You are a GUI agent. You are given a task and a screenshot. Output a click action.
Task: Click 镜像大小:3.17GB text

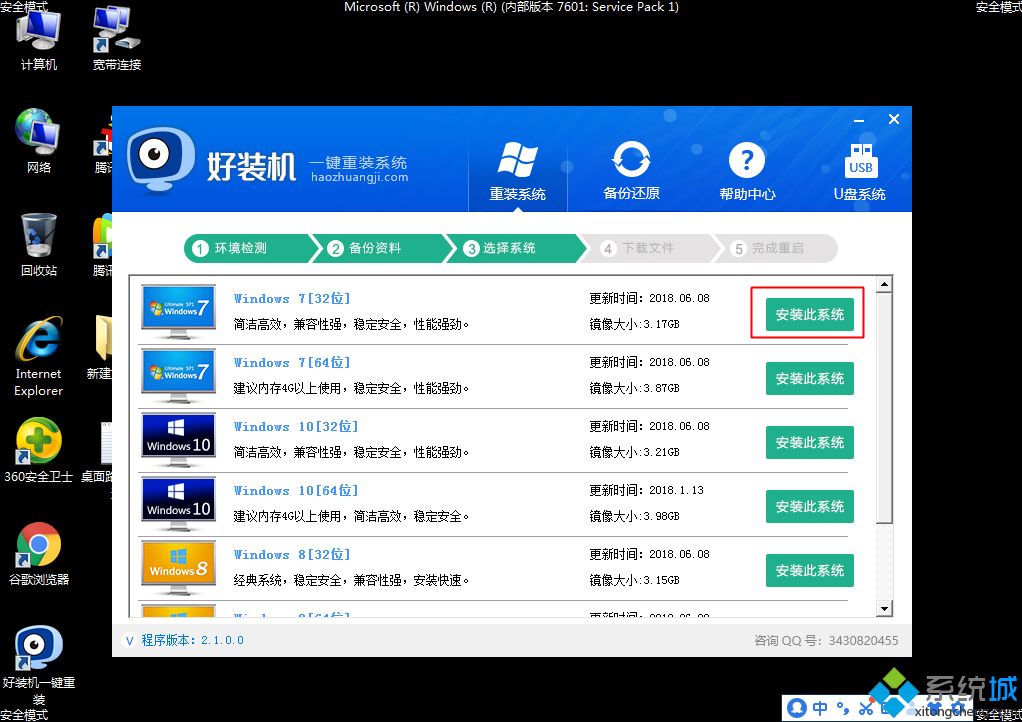point(634,324)
